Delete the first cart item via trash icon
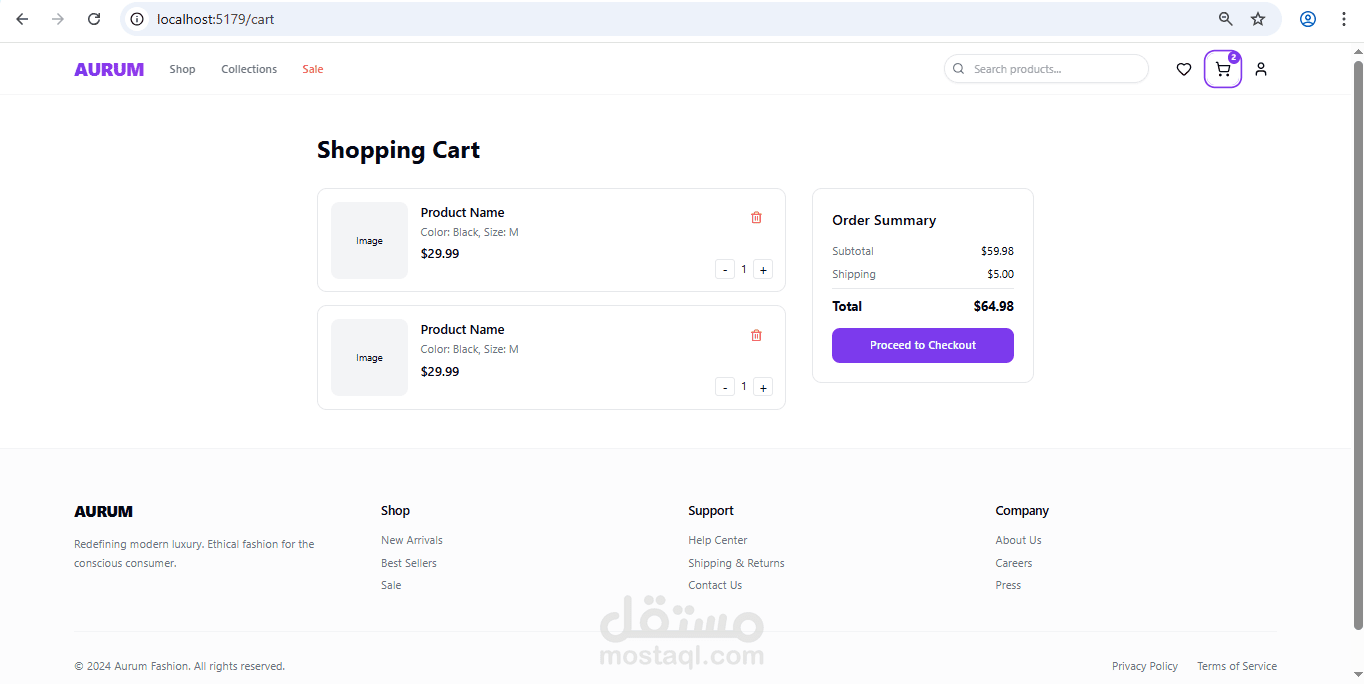This screenshot has height=684, width=1364. 756,217
